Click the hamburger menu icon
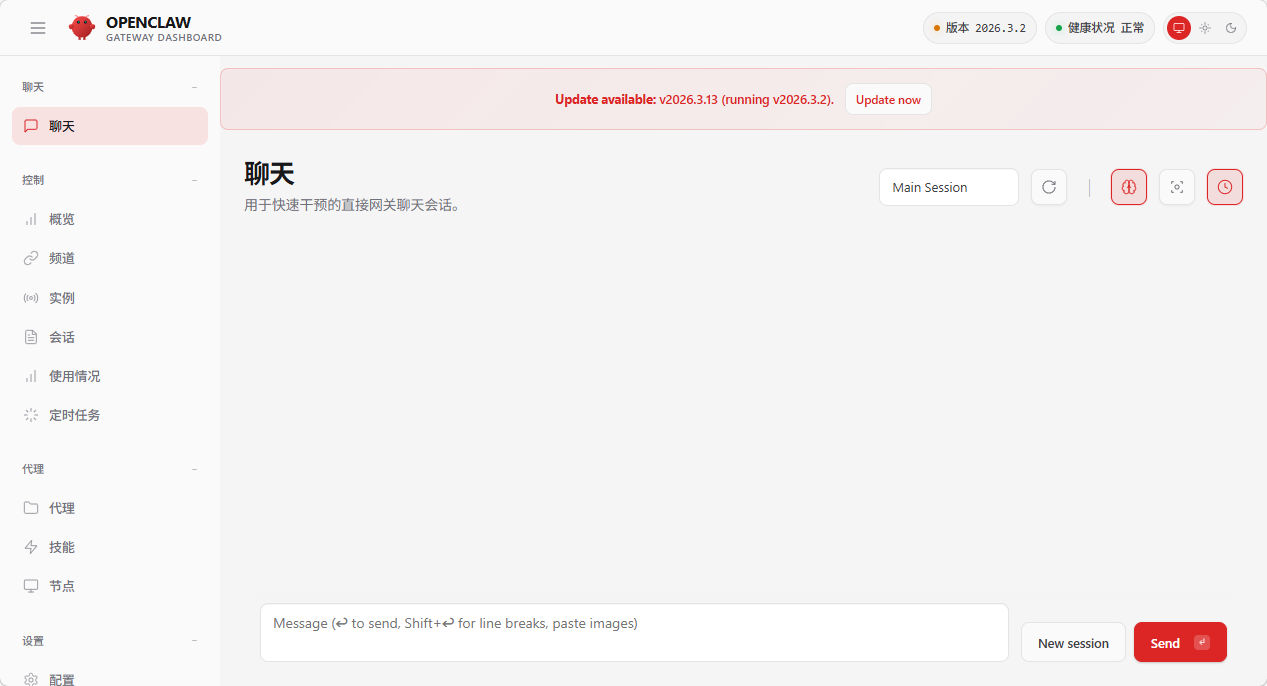 [38, 28]
